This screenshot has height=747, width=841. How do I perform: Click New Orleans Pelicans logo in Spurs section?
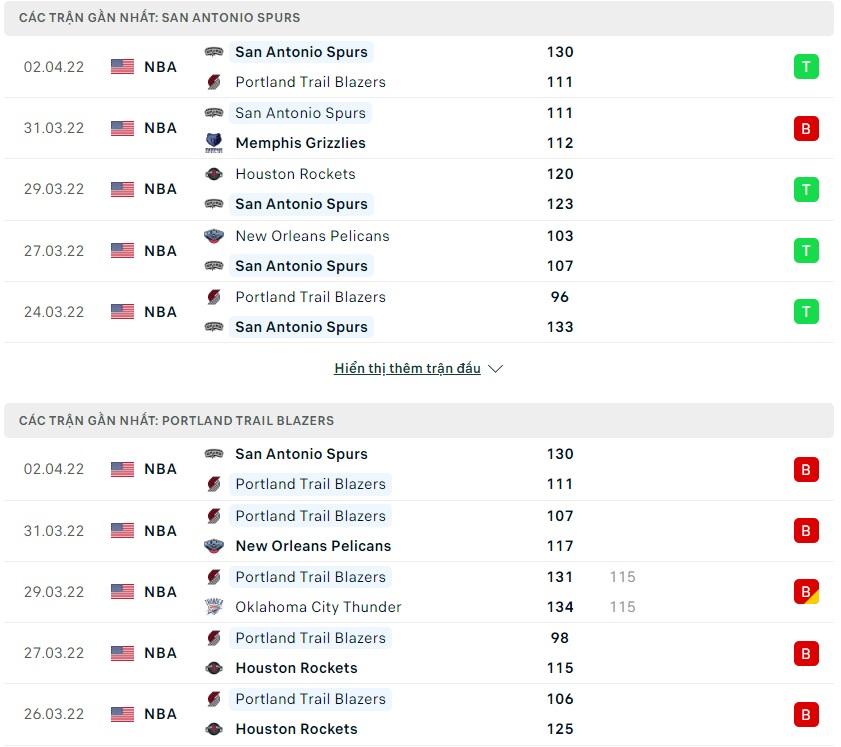tap(214, 236)
